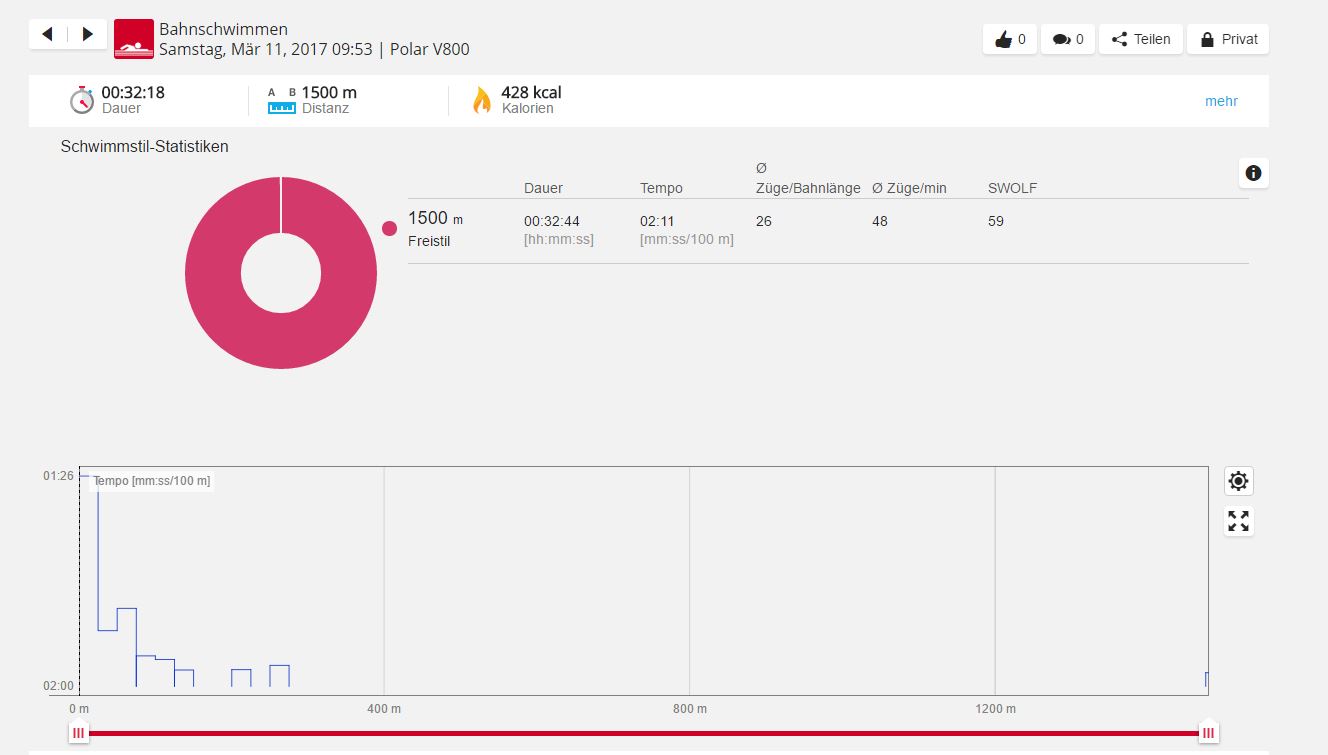Click the left range slider handle
This screenshot has width=1328, height=755.
click(78, 733)
